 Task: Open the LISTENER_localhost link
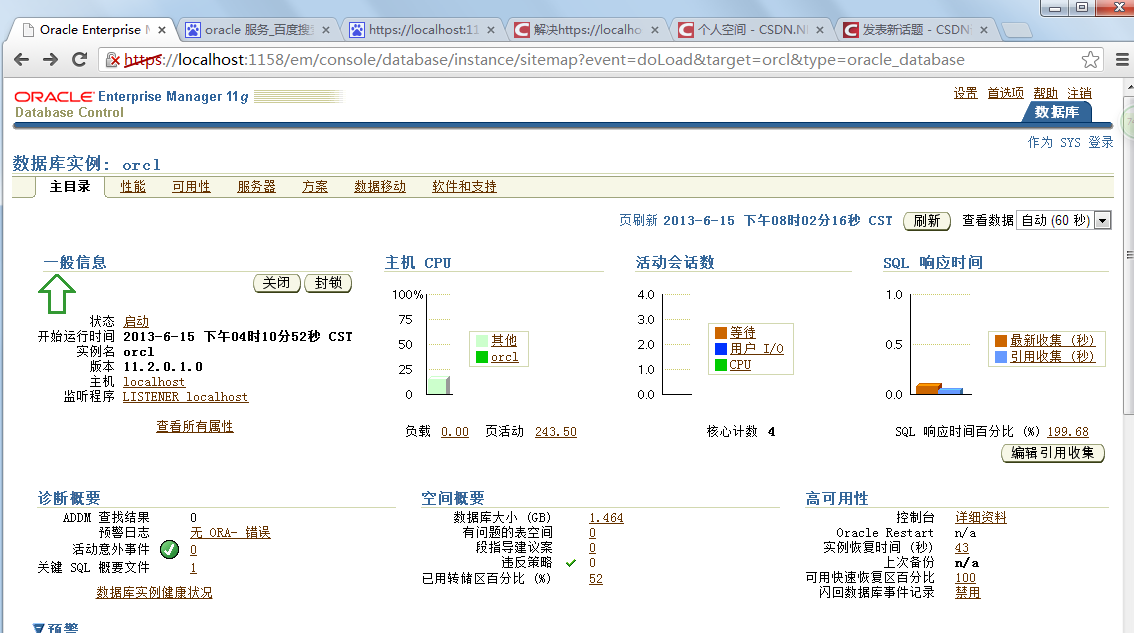point(185,397)
